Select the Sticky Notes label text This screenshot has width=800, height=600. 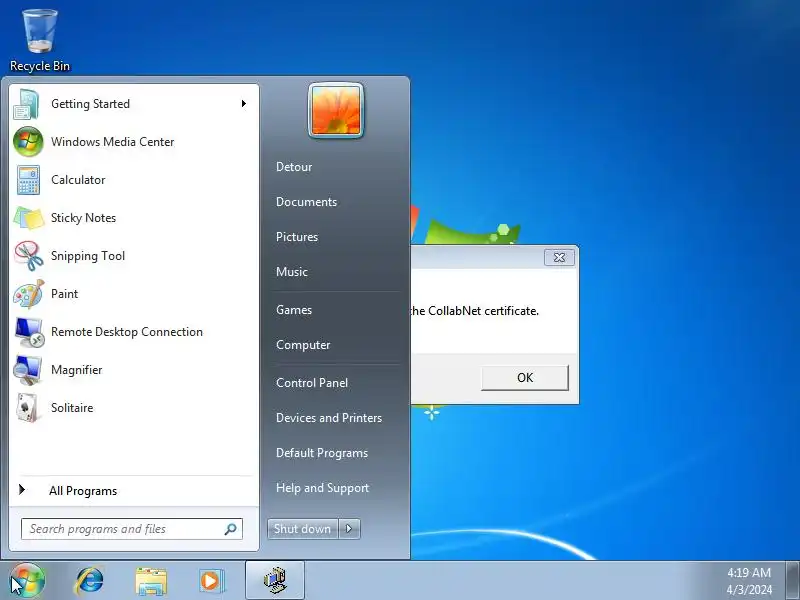(x=83, y=218)
